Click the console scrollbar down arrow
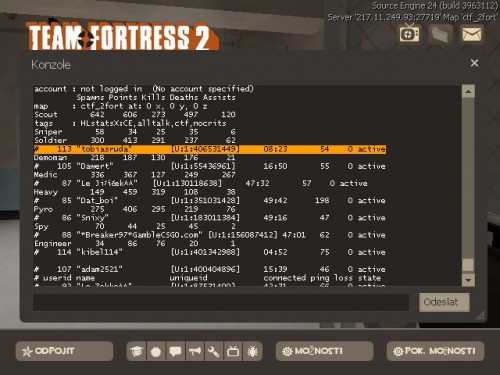Viewport: 500px width, 375px height. [x=468, y=280]
